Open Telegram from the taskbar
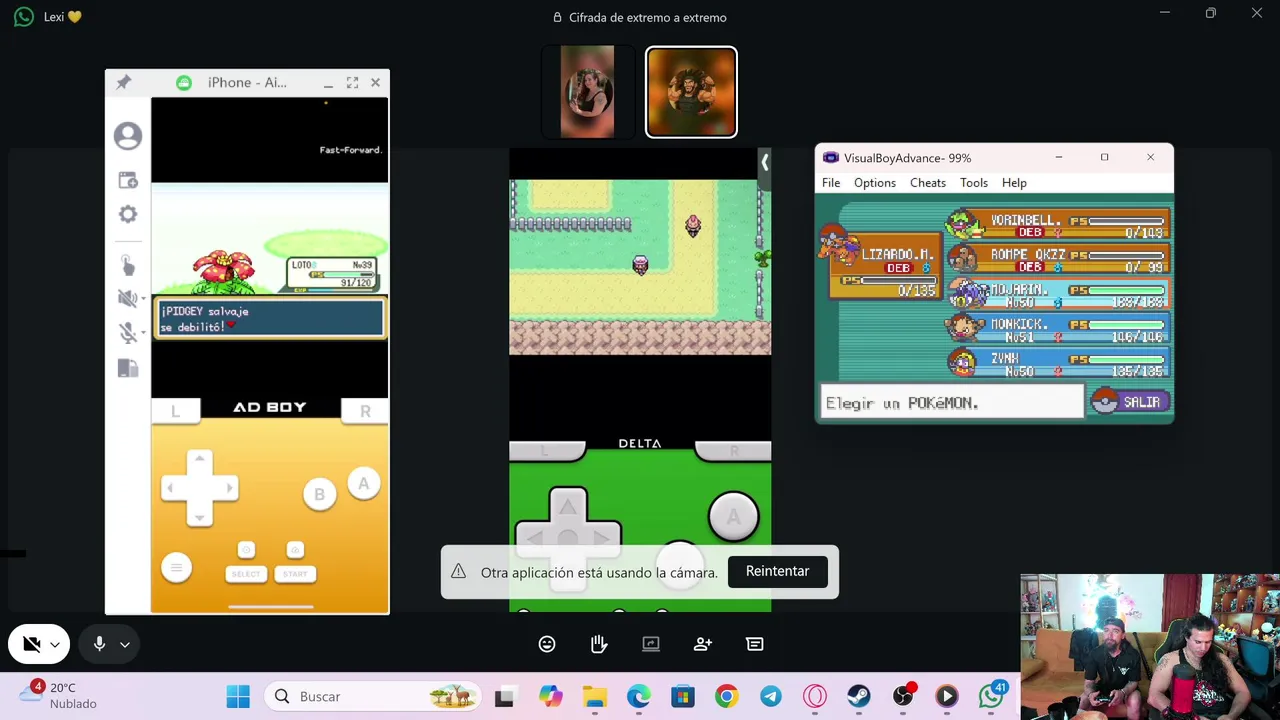1280x720 pixels. pos(771,696)
